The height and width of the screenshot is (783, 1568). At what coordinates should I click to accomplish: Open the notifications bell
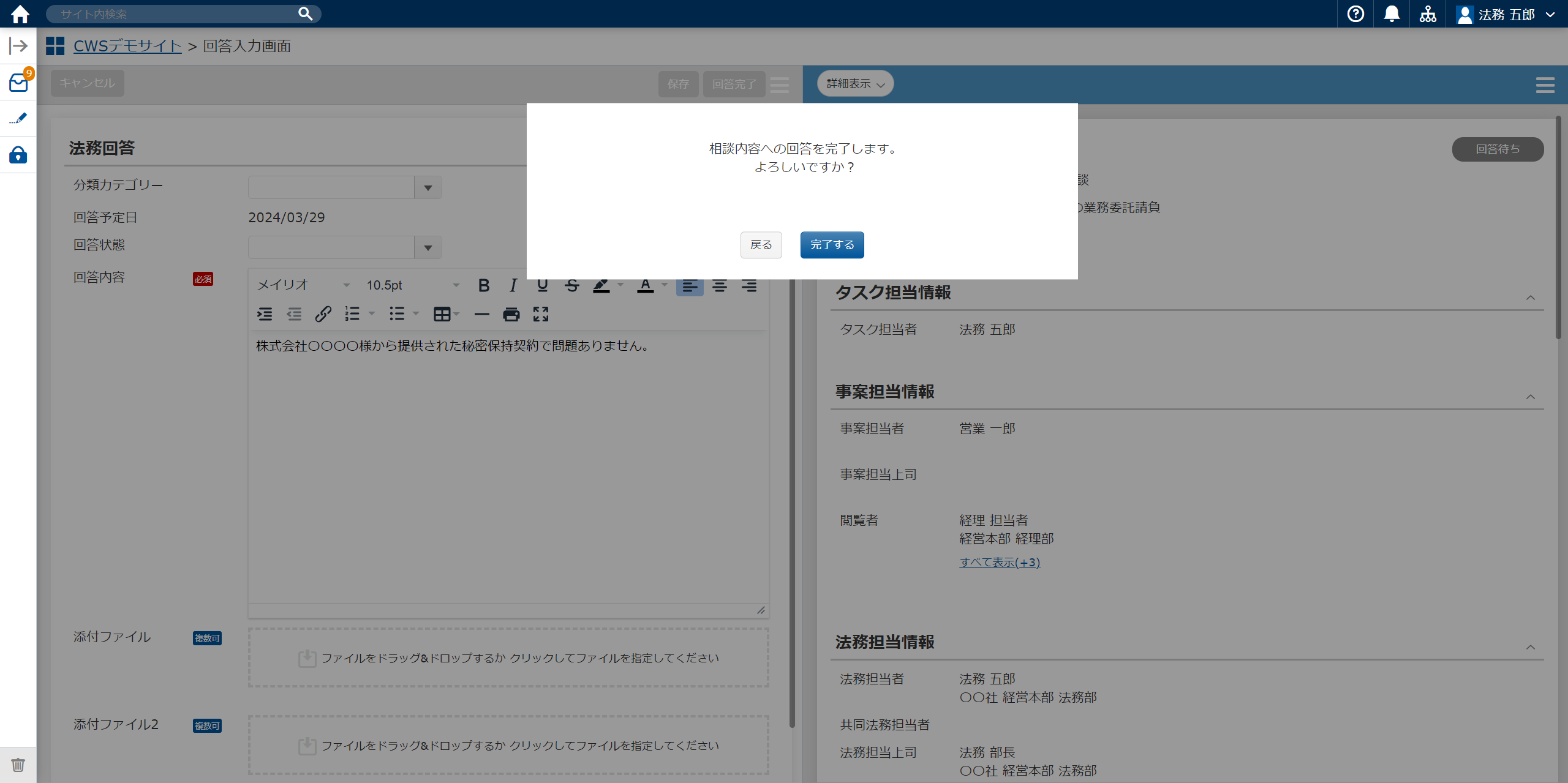tap(1392, 13)
